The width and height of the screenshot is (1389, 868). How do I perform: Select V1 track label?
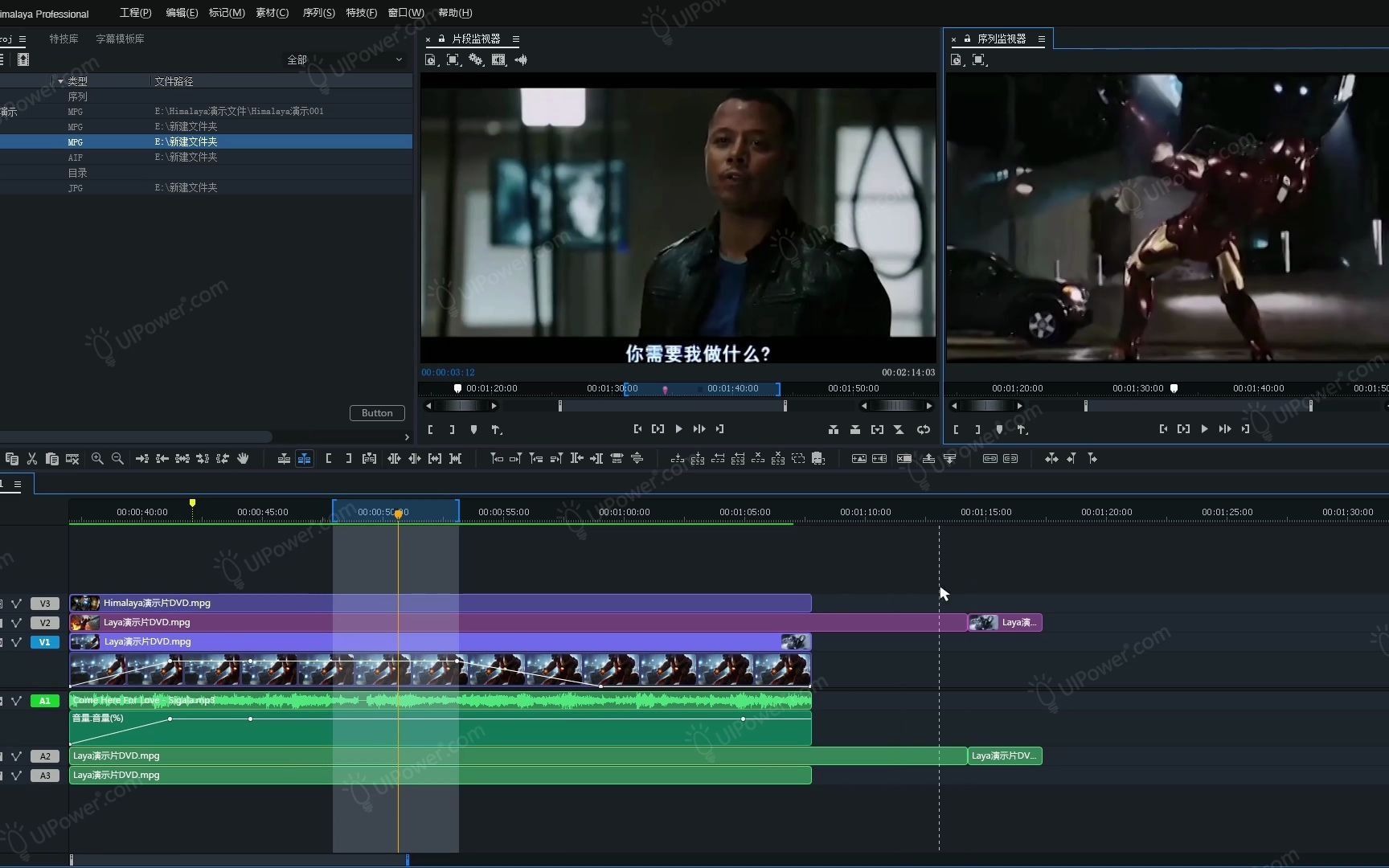coord(45,642)
